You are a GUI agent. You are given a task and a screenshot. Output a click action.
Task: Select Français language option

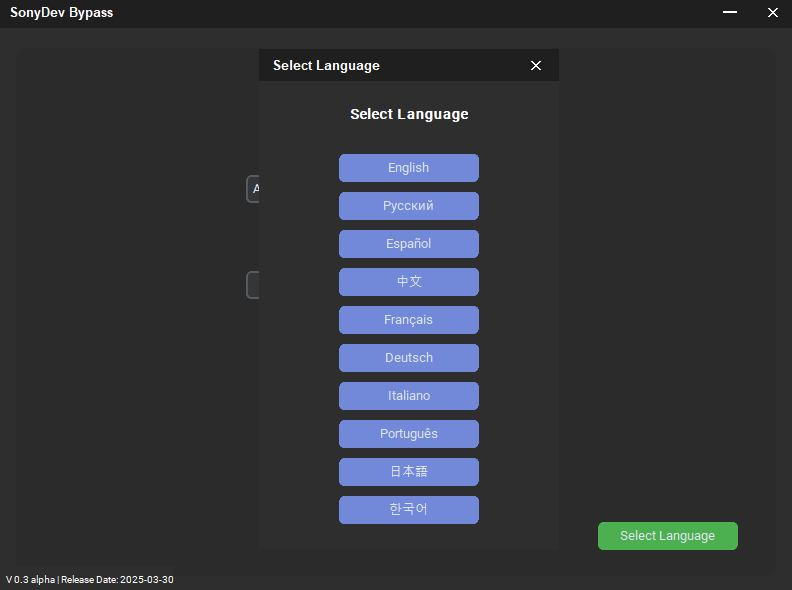(409, 320)
